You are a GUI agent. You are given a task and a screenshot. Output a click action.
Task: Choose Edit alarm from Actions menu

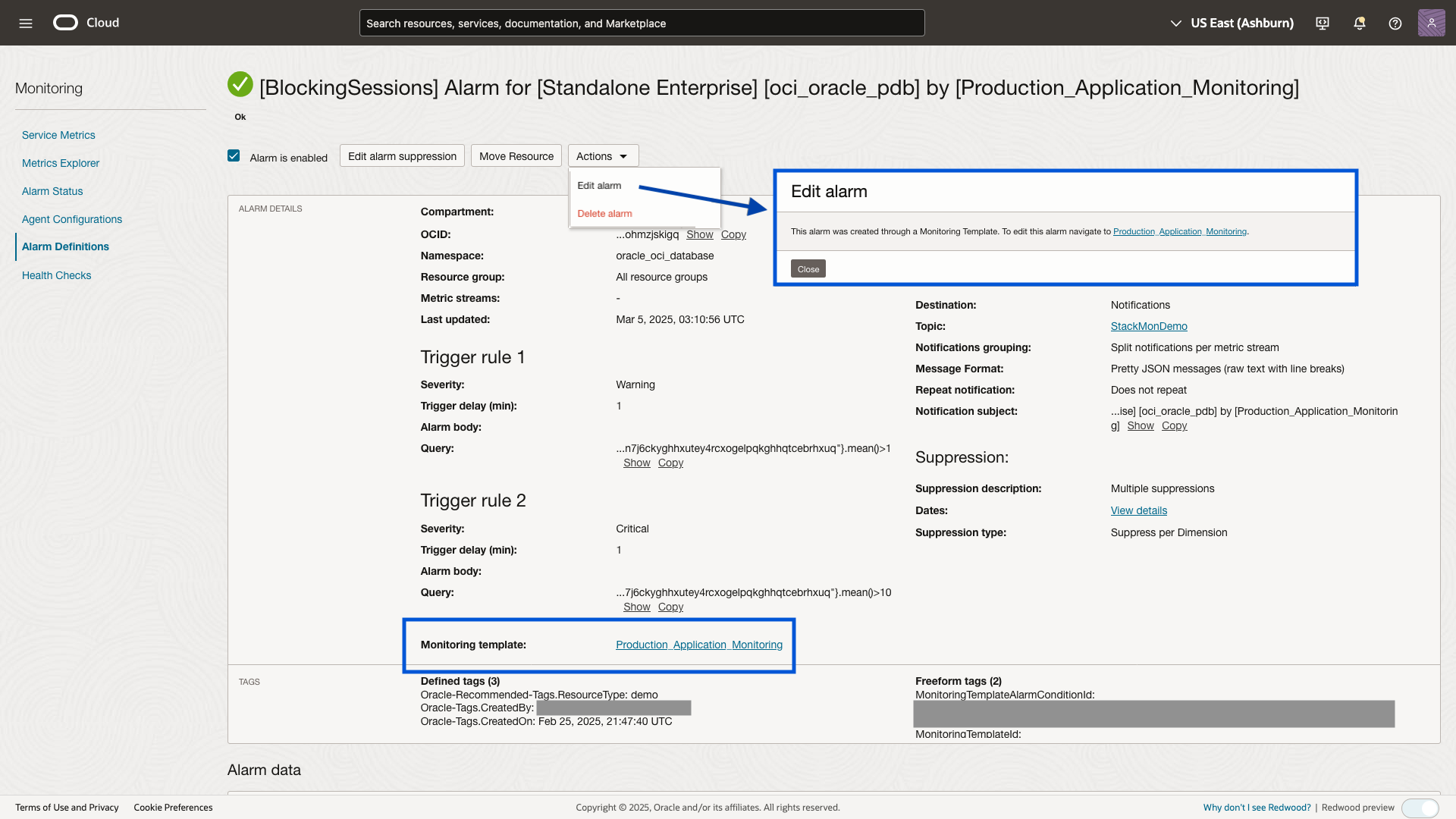599,186
